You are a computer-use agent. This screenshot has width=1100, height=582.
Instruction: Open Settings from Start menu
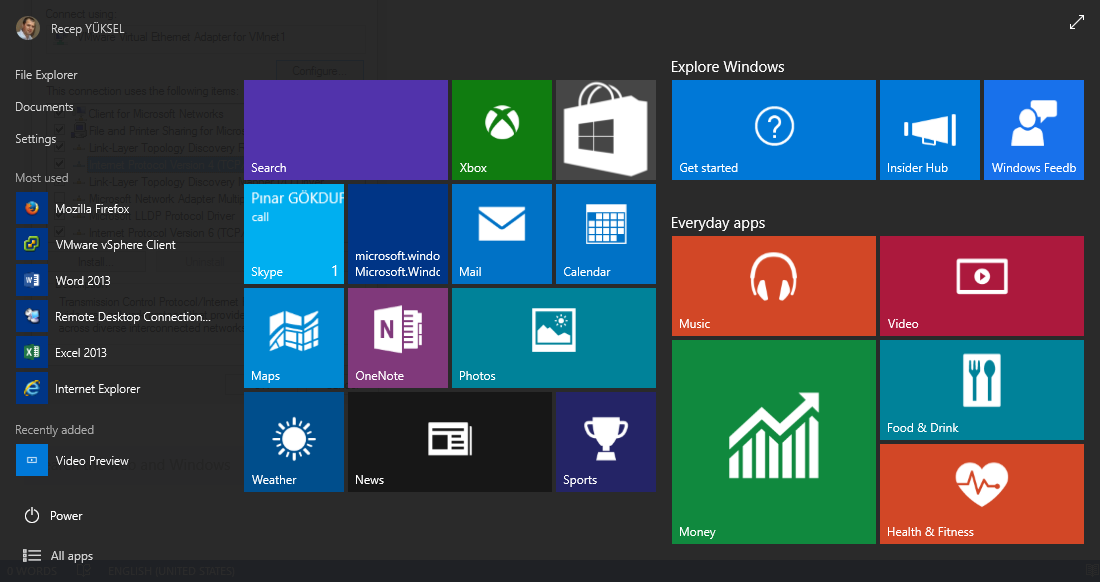(x=35, y=139)
